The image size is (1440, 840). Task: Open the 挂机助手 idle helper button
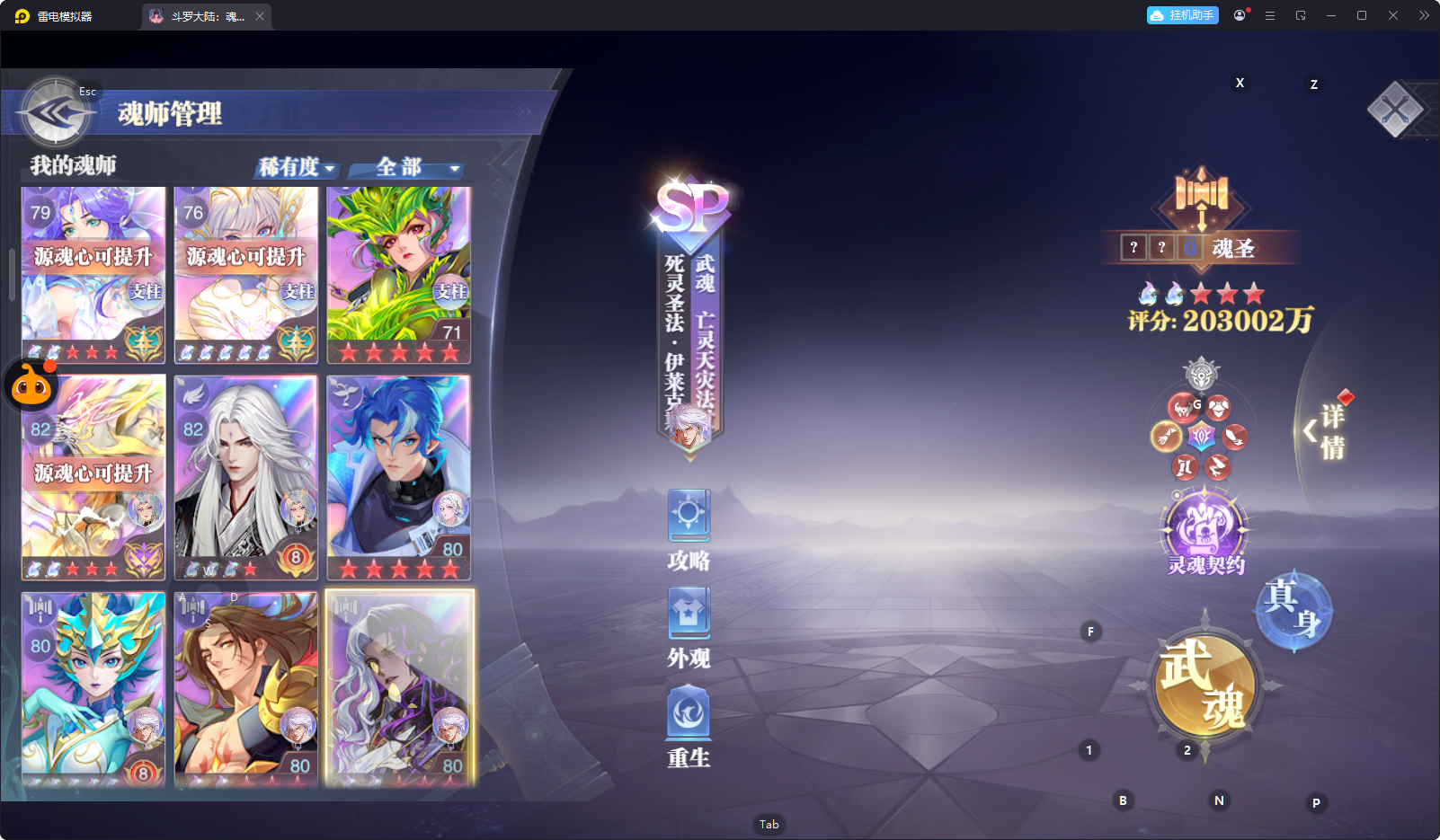[1182, 15]
